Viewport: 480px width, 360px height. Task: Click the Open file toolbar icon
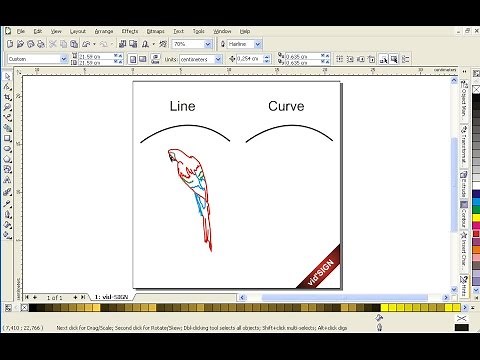[x=20, y=44]
